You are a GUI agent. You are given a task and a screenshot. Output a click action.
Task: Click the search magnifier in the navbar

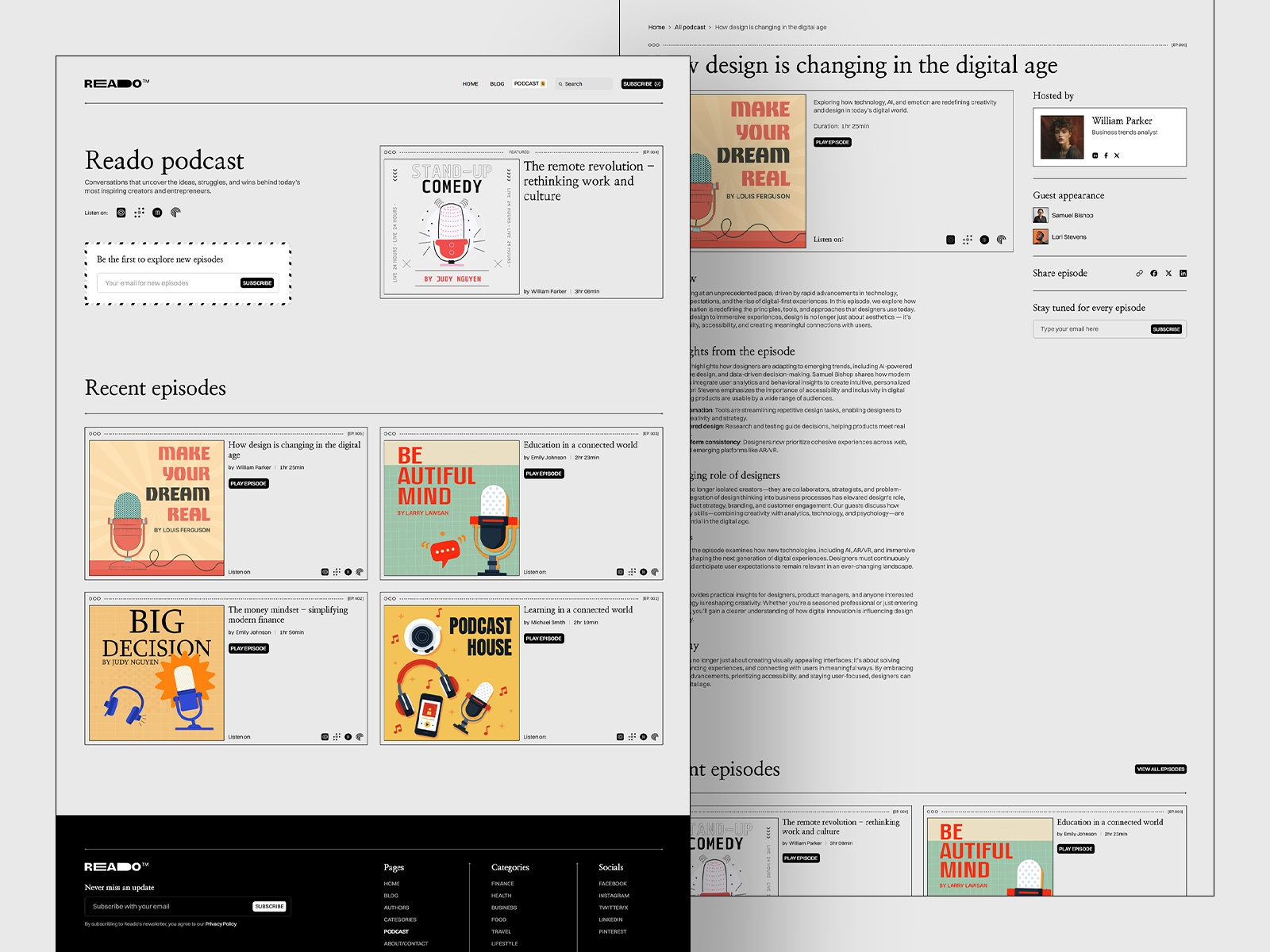[561, 83]
